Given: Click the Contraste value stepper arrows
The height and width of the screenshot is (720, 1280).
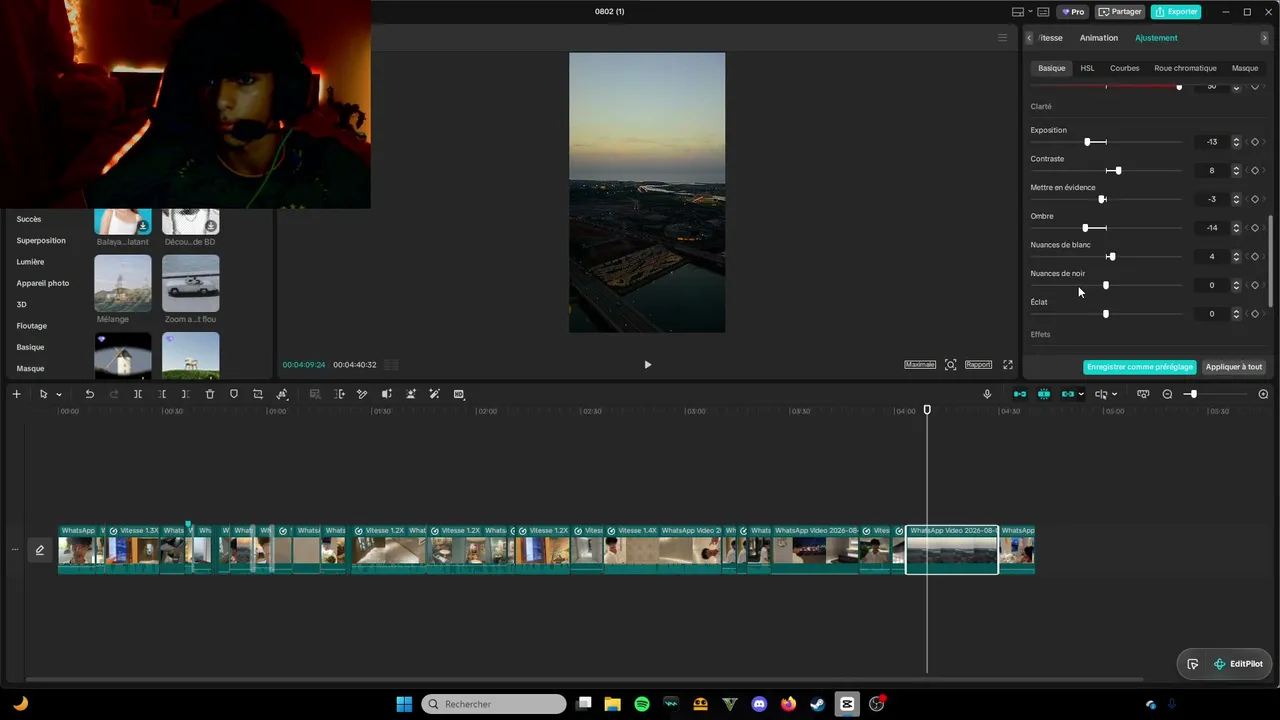Looking at the screenshot, I should [x=1236, y=171].
